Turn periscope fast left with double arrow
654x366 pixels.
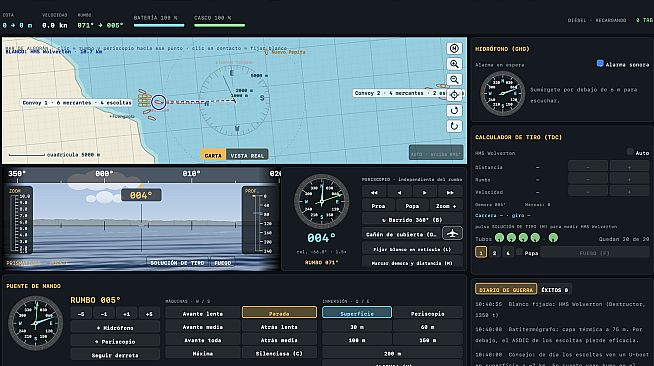374,192
